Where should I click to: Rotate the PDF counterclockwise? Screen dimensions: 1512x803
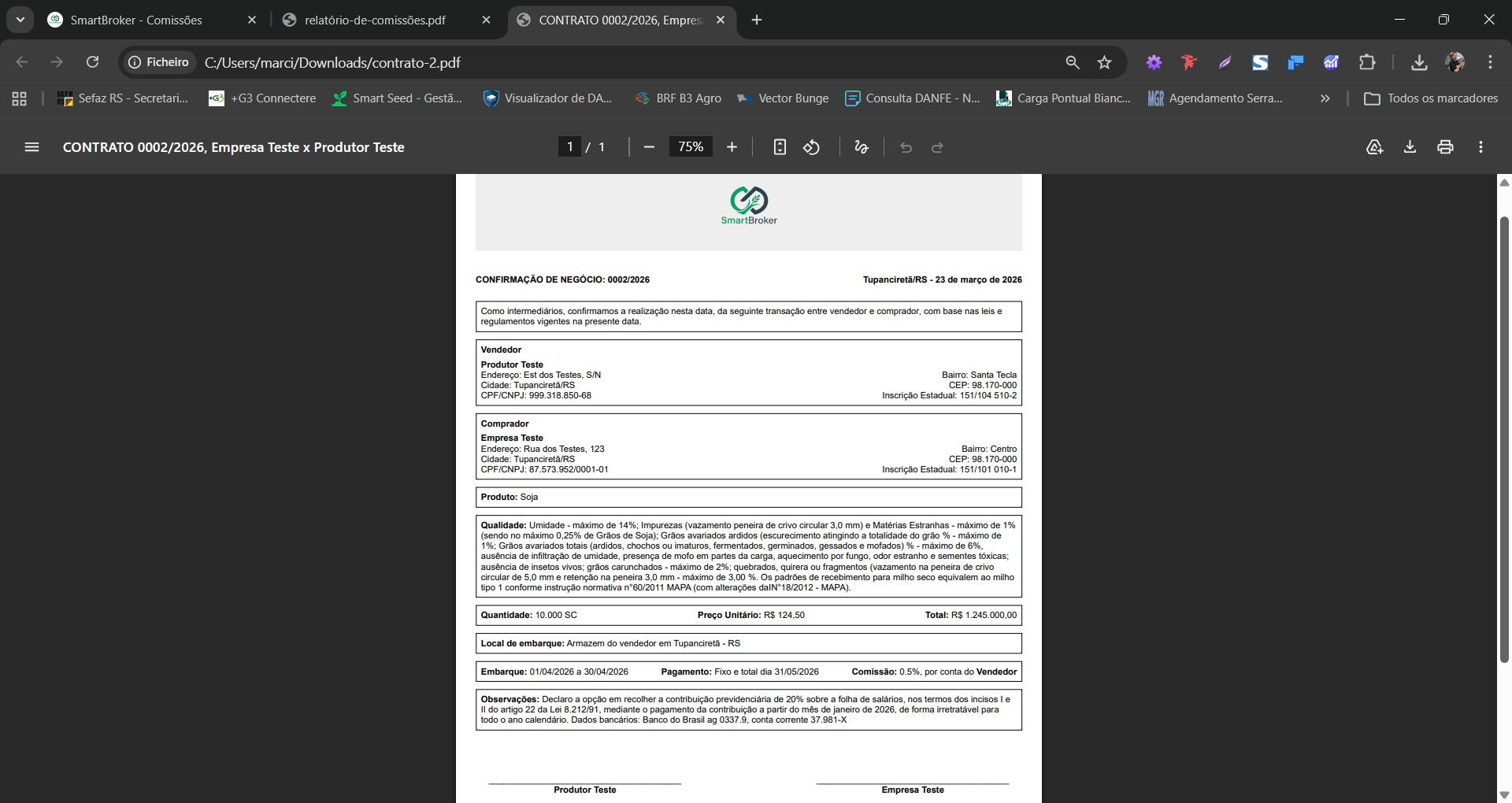pos(812,147)
